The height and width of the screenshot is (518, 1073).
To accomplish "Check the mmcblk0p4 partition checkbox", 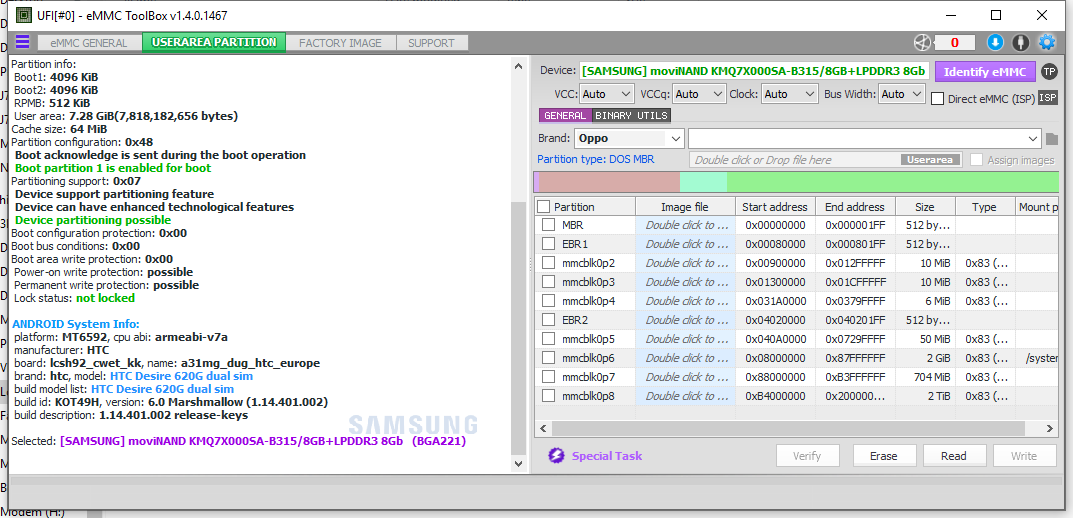I will [x=548, y=300].
